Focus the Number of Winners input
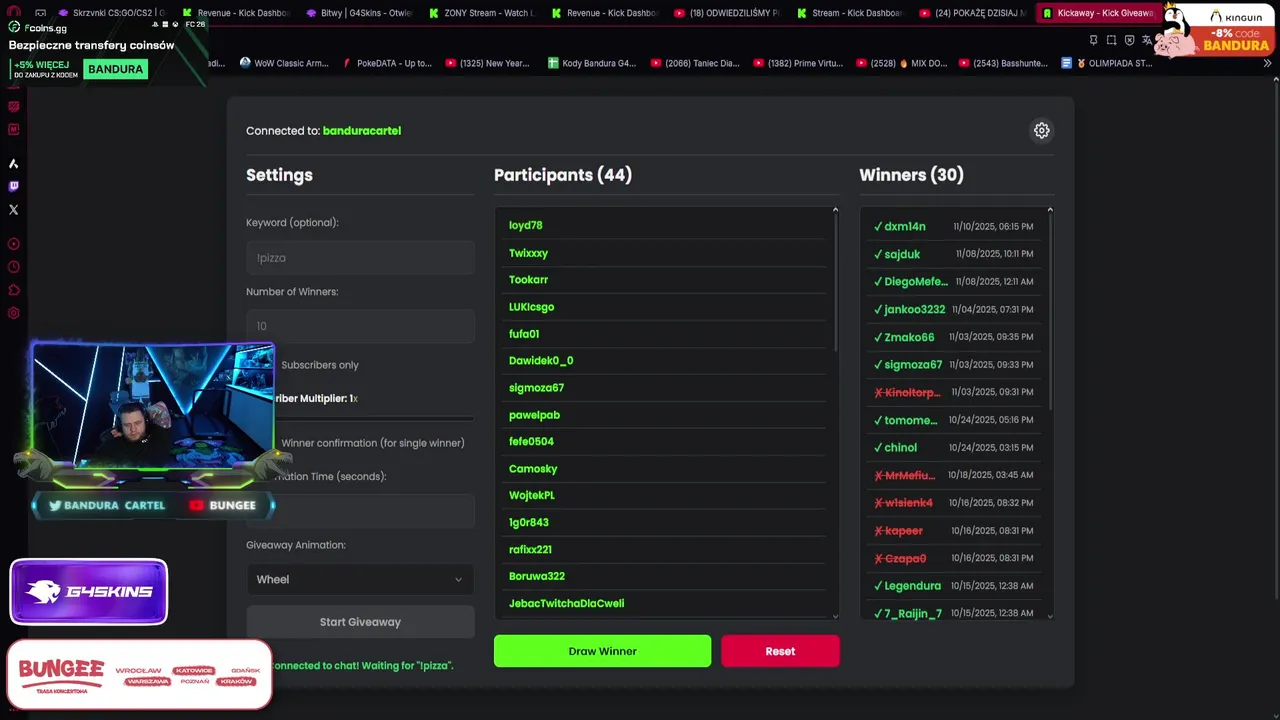The width and height of the screenshot is (1280, 720). pyautogui.click(x=360, y=326)
